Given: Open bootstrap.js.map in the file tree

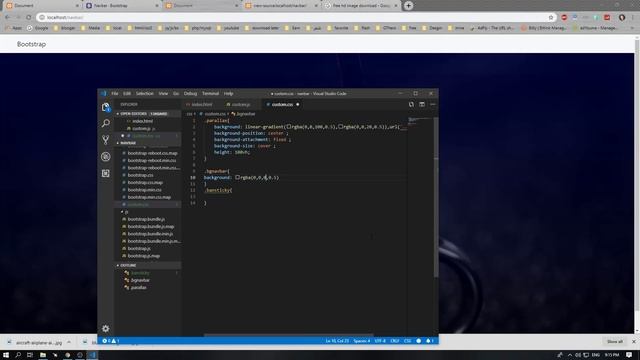Looking at the screenshot, I should (x=144, y=256).
